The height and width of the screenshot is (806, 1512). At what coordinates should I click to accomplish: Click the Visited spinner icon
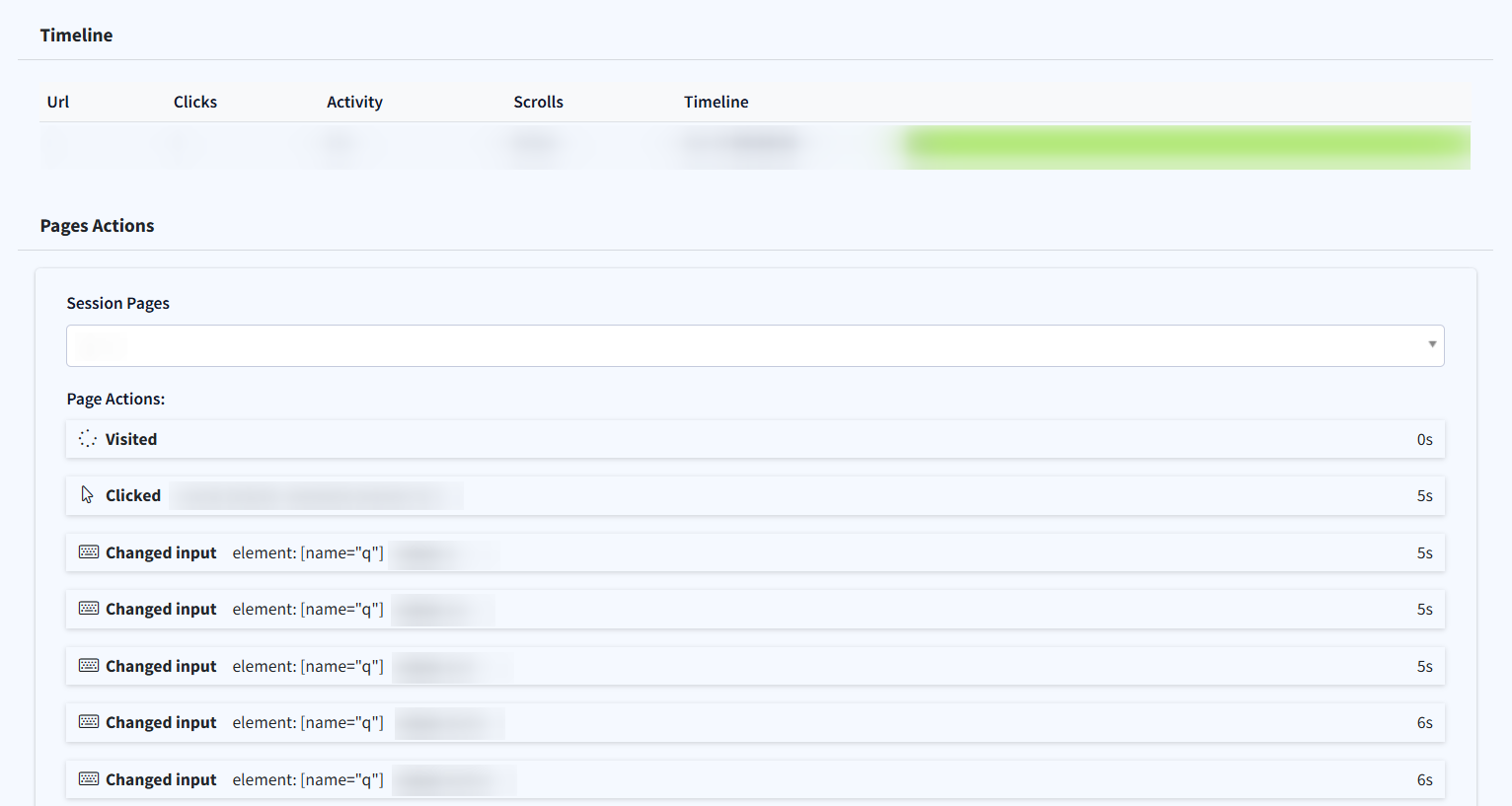coord(88,439)
